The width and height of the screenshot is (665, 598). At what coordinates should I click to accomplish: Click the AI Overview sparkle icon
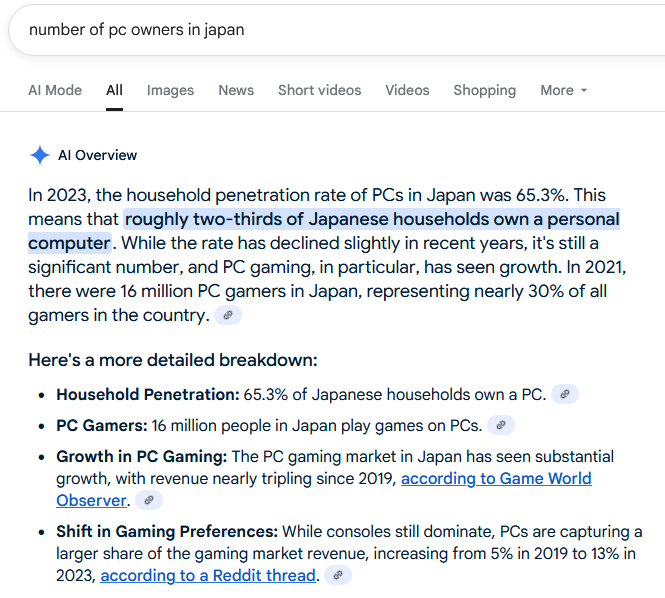tap(40, 155)
